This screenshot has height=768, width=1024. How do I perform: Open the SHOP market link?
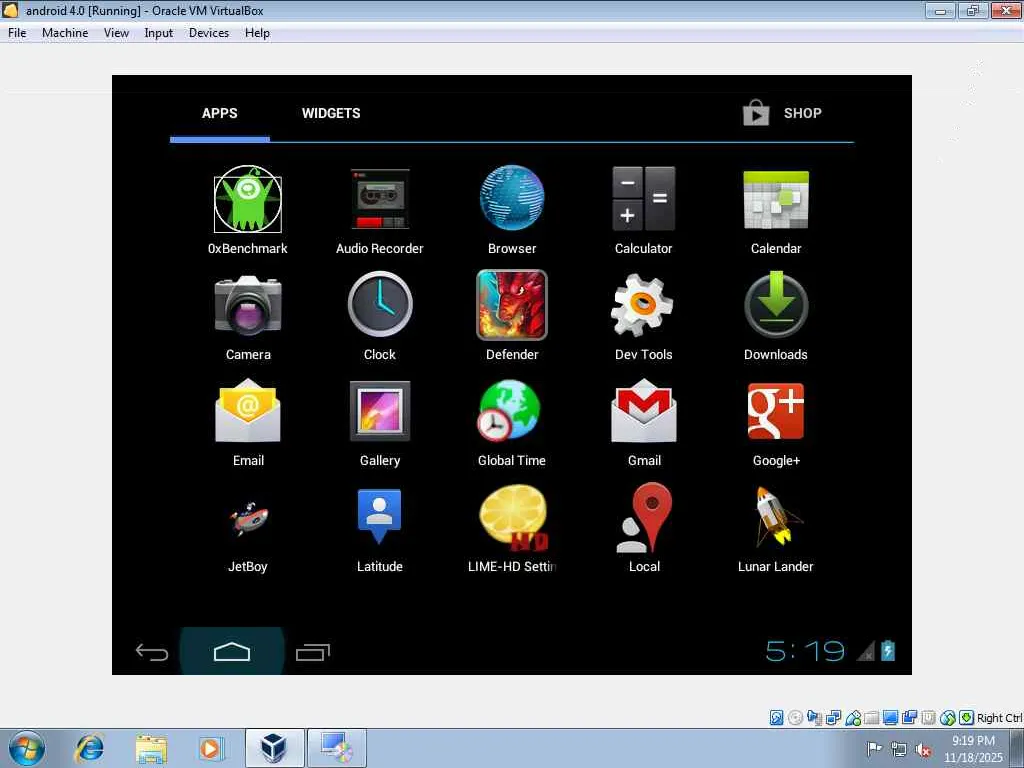782,113
